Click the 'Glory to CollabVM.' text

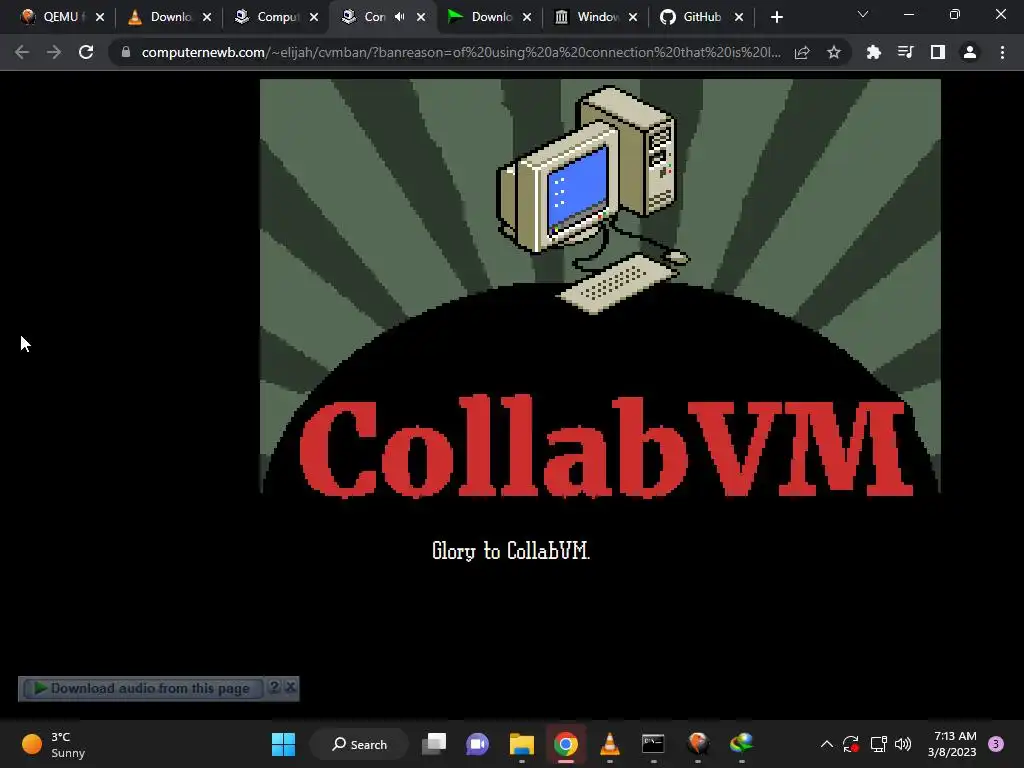click(x=511, y=551)
